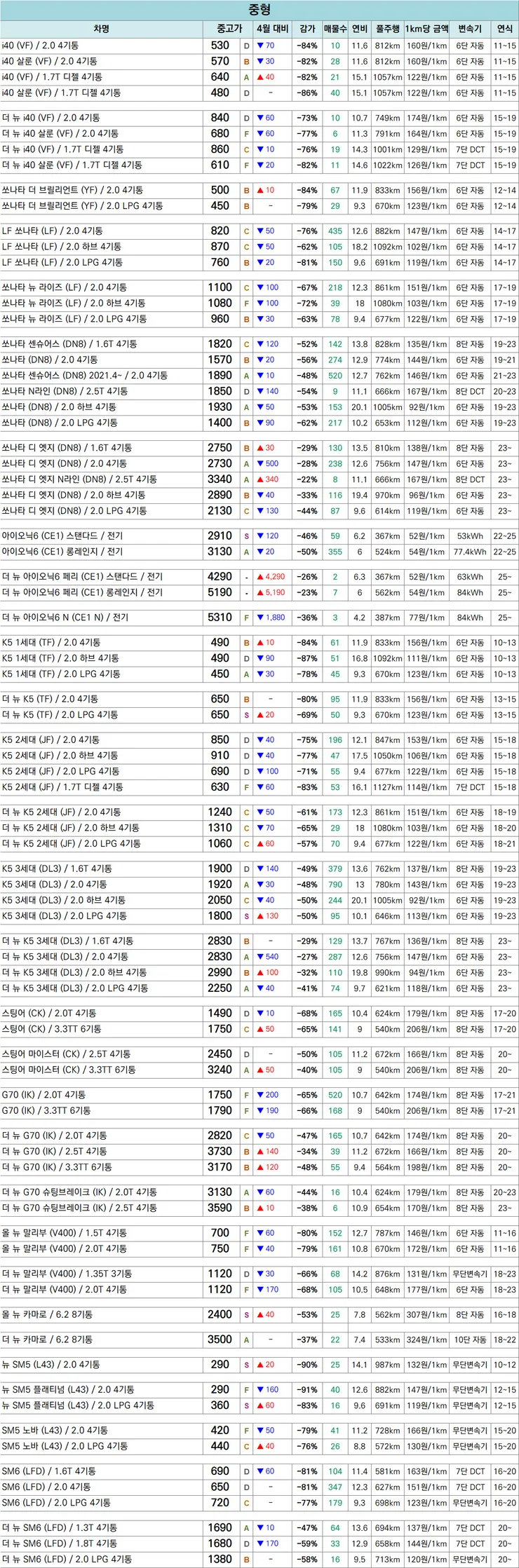519x1568 pixels.
Task: Select price "5190" for 아이오닉6 페리 롱레인지
Action: pyautogui.click(x=220, y=592)
